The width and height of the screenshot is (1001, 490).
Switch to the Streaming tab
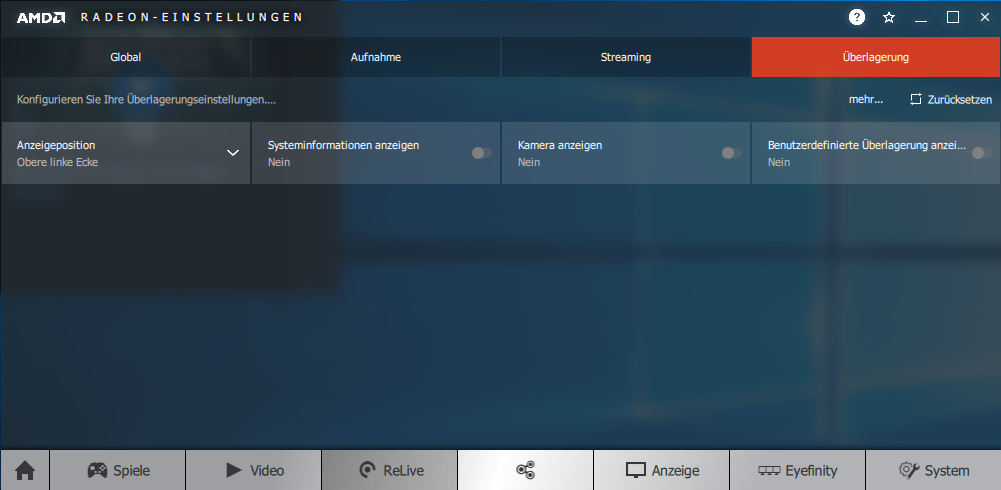point(626,57)
